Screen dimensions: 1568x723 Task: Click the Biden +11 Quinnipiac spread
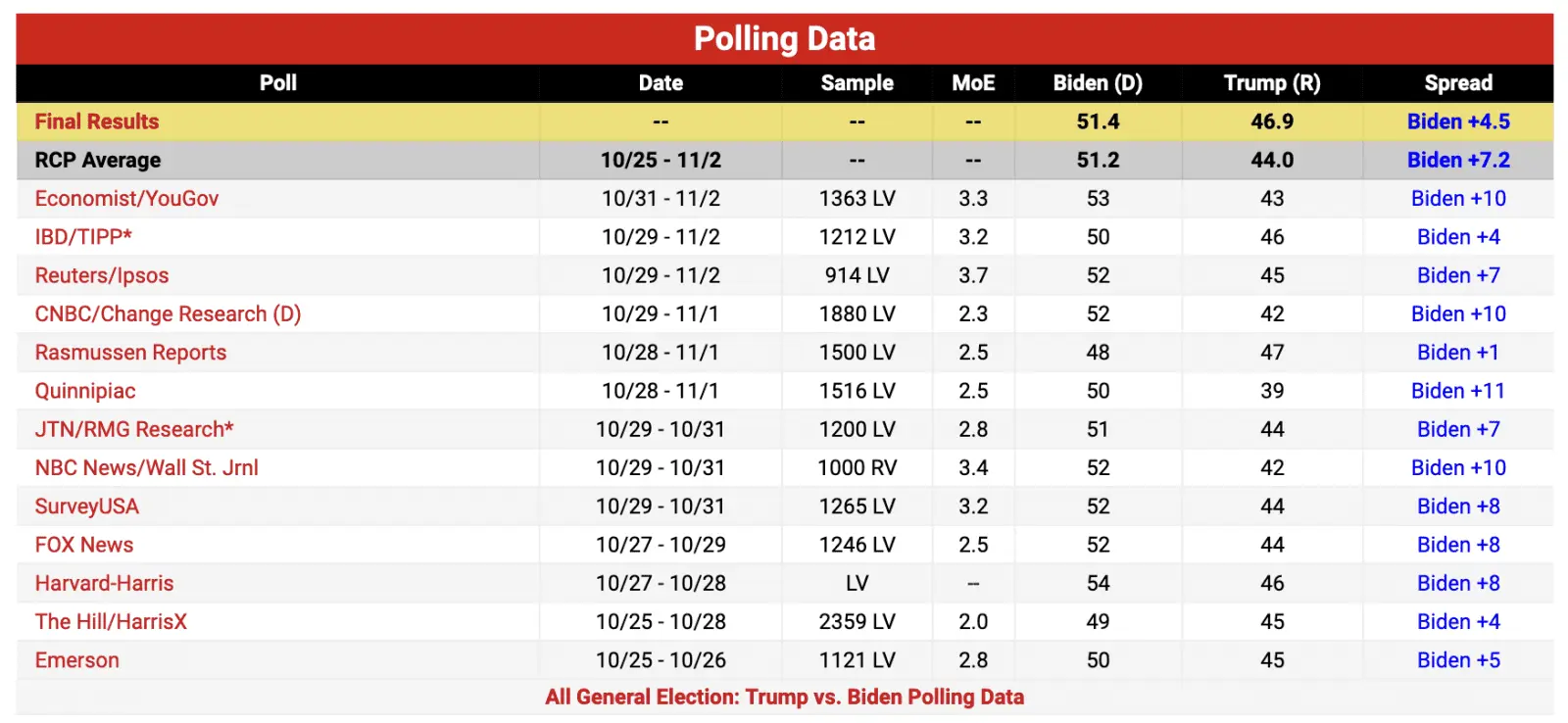1458,391
